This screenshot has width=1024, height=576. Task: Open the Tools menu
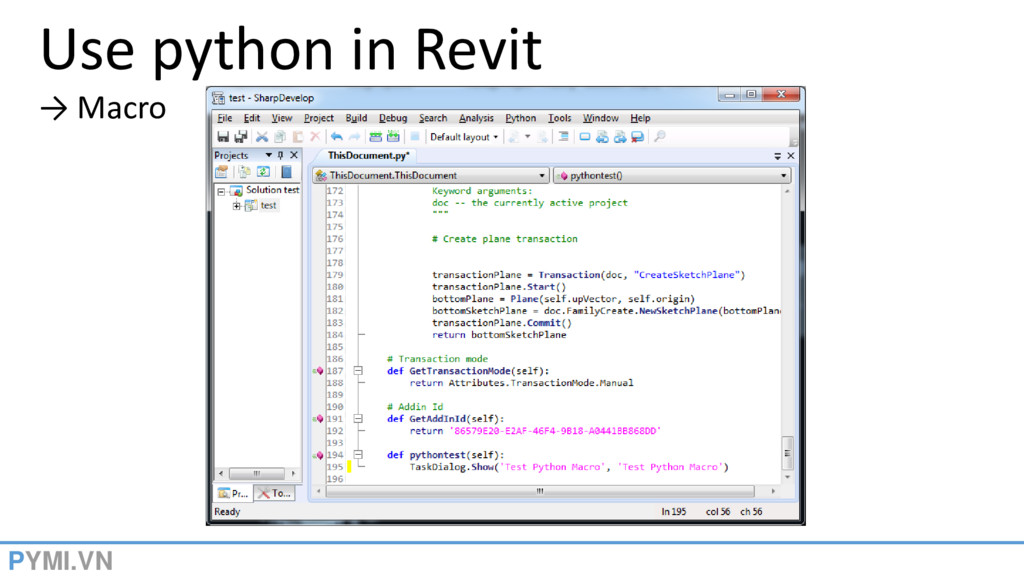(x=560, y=118)
